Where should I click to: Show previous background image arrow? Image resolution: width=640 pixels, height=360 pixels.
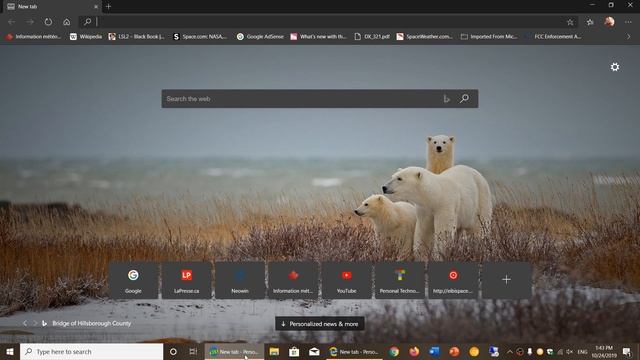click(25, 323)
